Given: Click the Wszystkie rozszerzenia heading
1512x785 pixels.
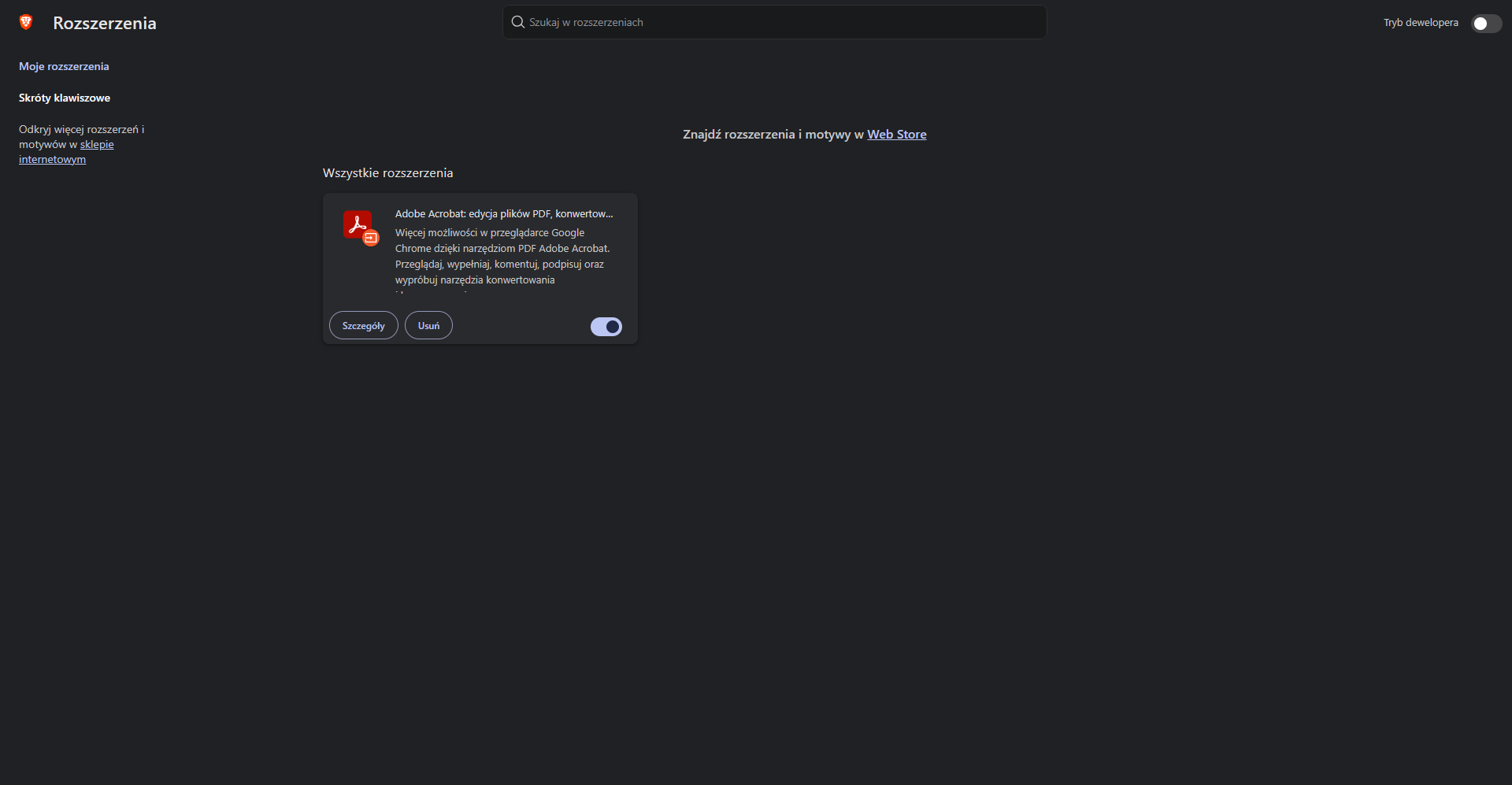Looking at the screenshot, I should [x=387, y=172].
